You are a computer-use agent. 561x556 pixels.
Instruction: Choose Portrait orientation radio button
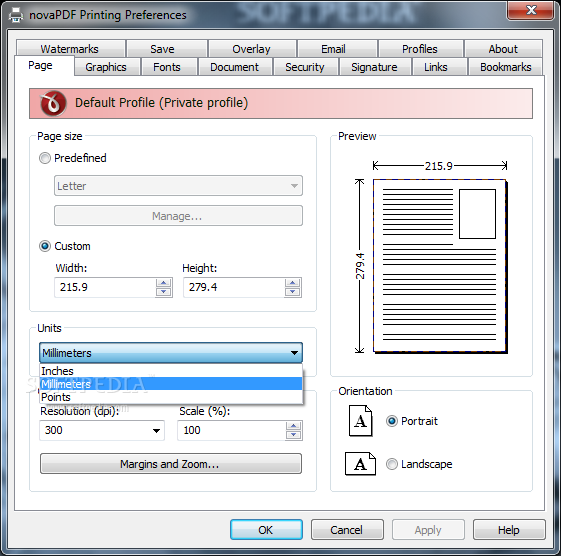tap(392, 421)
